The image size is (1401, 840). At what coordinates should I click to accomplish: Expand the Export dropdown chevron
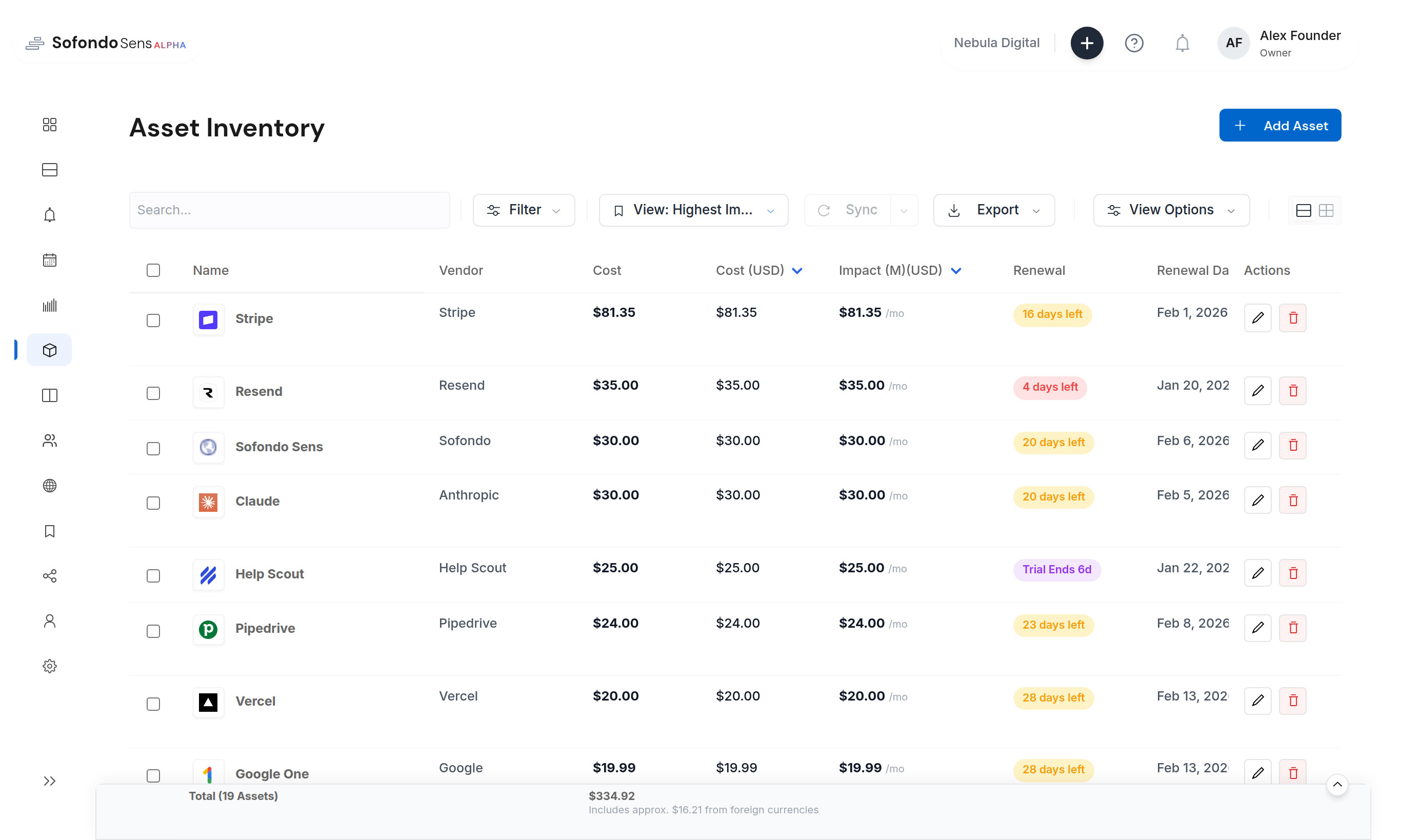(x=1037, y=209)
